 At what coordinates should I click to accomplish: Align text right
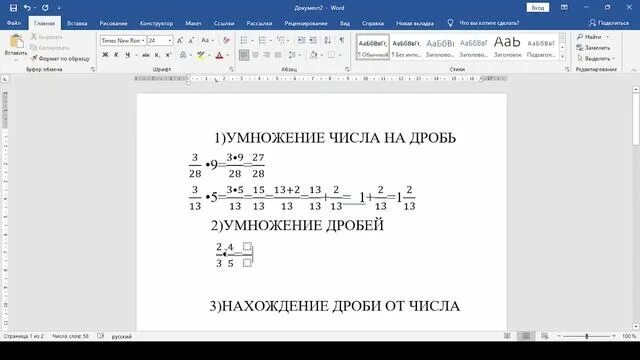point(267,55)
